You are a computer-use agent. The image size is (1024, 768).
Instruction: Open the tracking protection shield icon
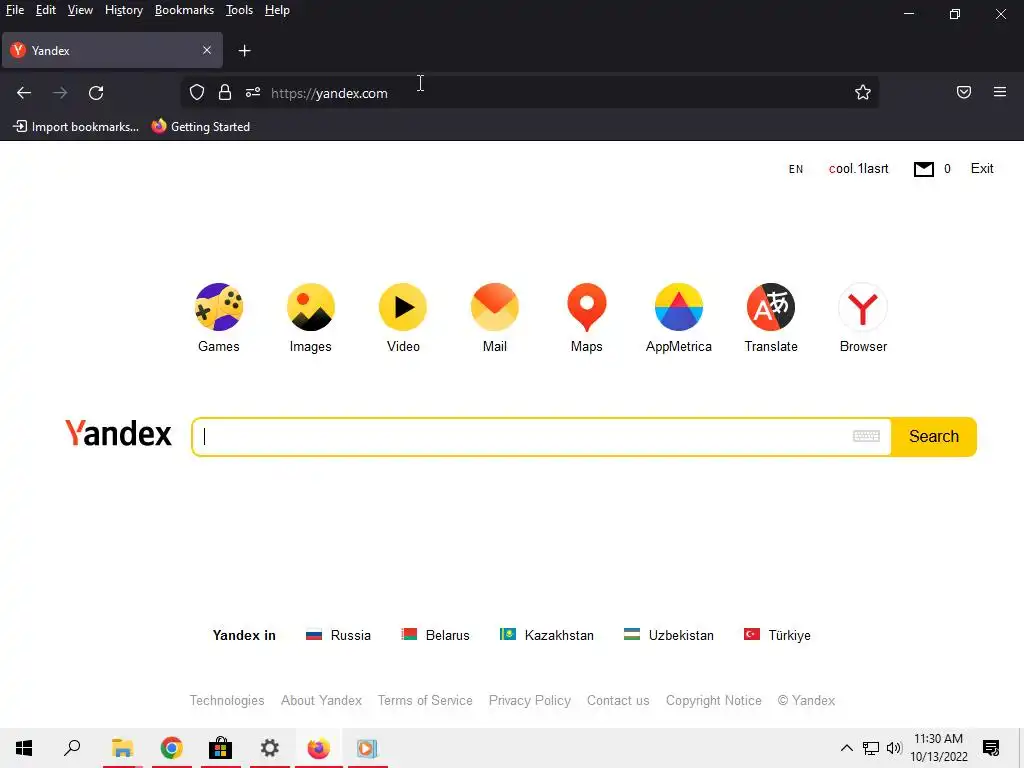[x=197, y=93]
